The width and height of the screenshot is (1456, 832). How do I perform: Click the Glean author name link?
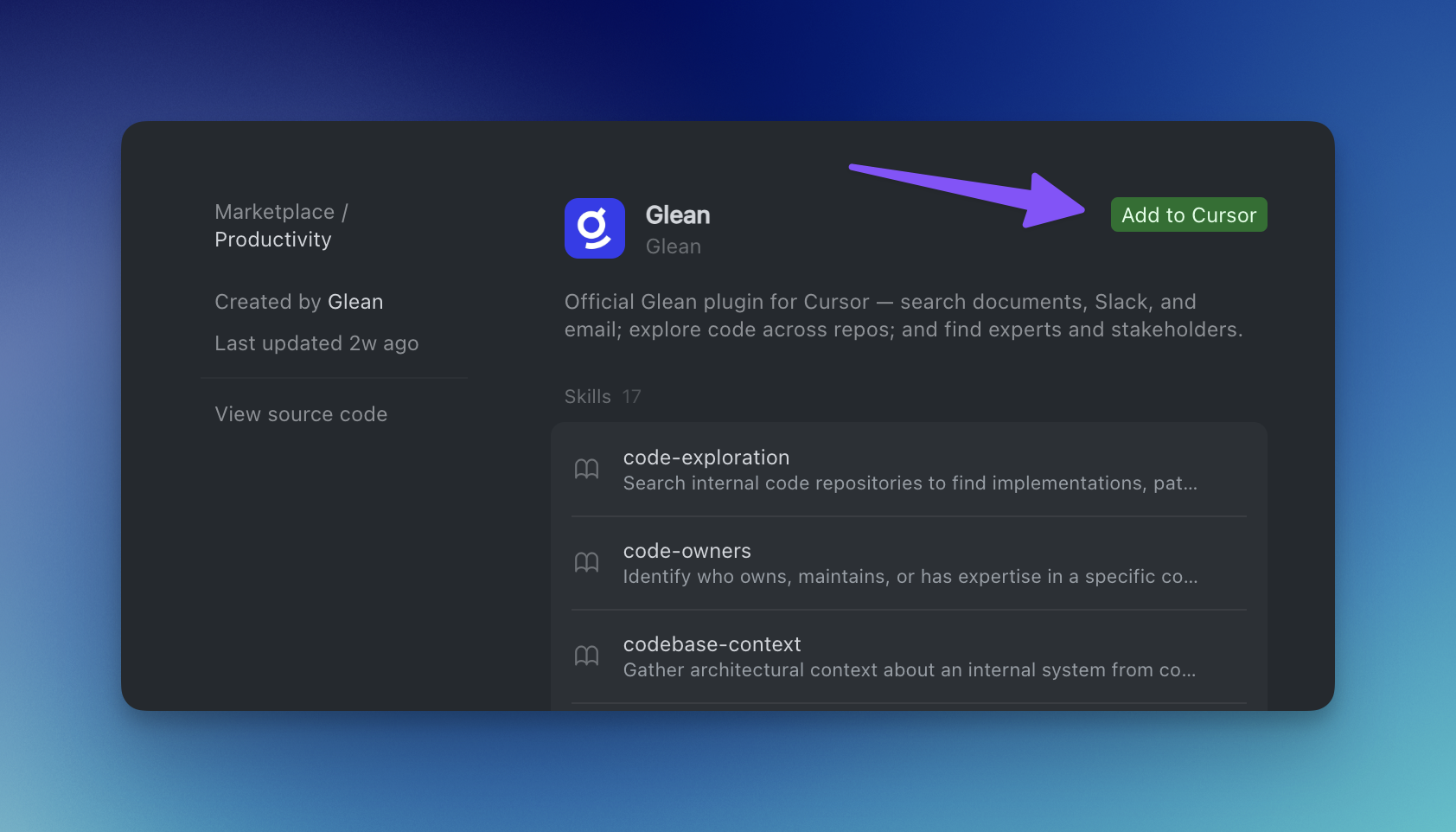356,301
